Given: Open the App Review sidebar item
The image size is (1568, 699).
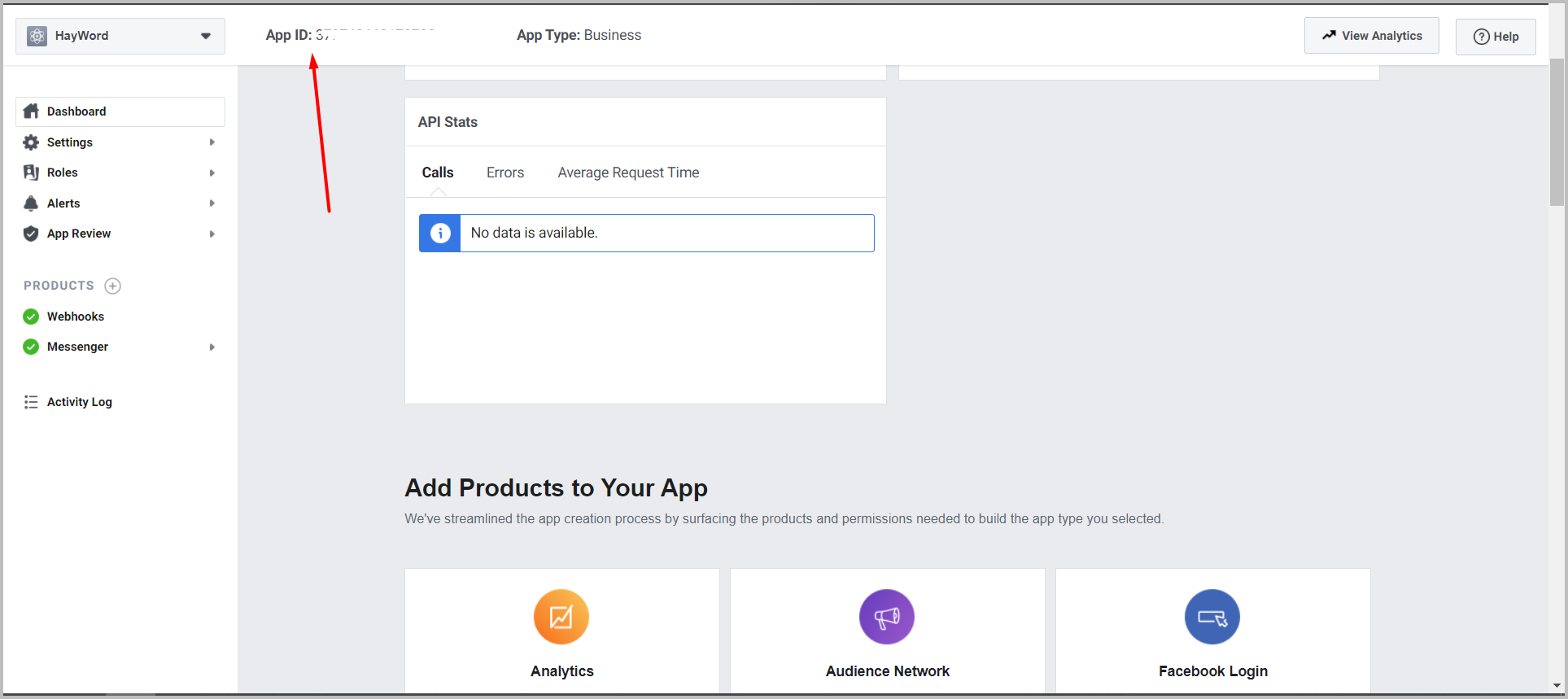Looking at the screenshot, I should (120, 234).
